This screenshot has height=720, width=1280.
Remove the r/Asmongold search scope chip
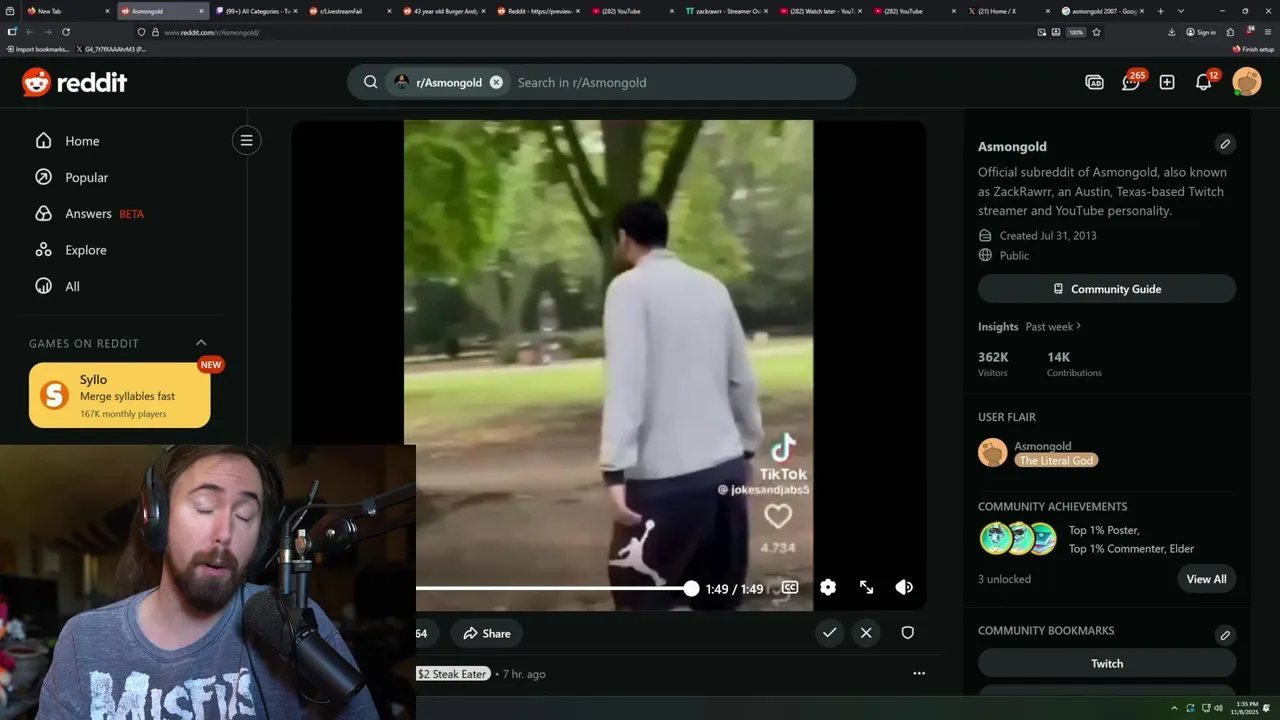(496, 82)
